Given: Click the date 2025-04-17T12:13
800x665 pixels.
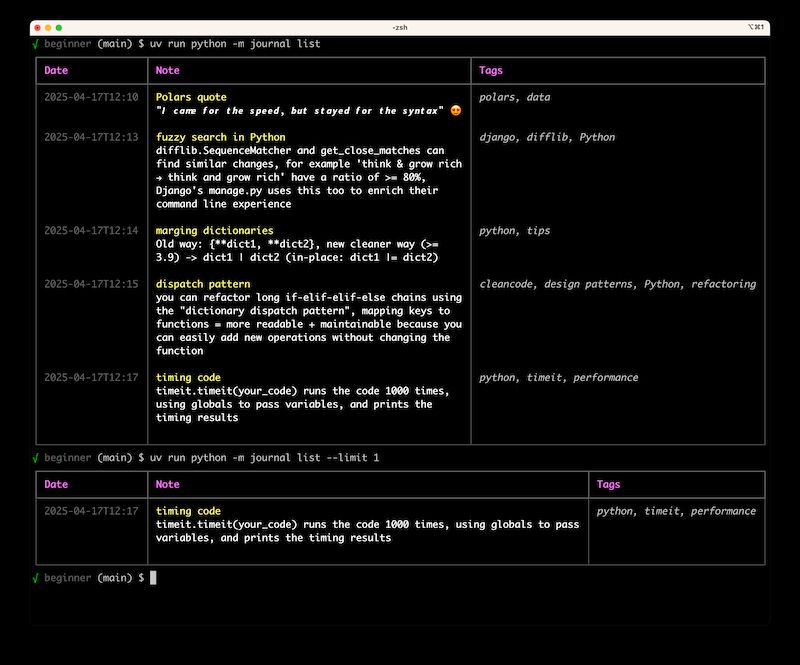Looking at the screenshot, I should [91, 137].
